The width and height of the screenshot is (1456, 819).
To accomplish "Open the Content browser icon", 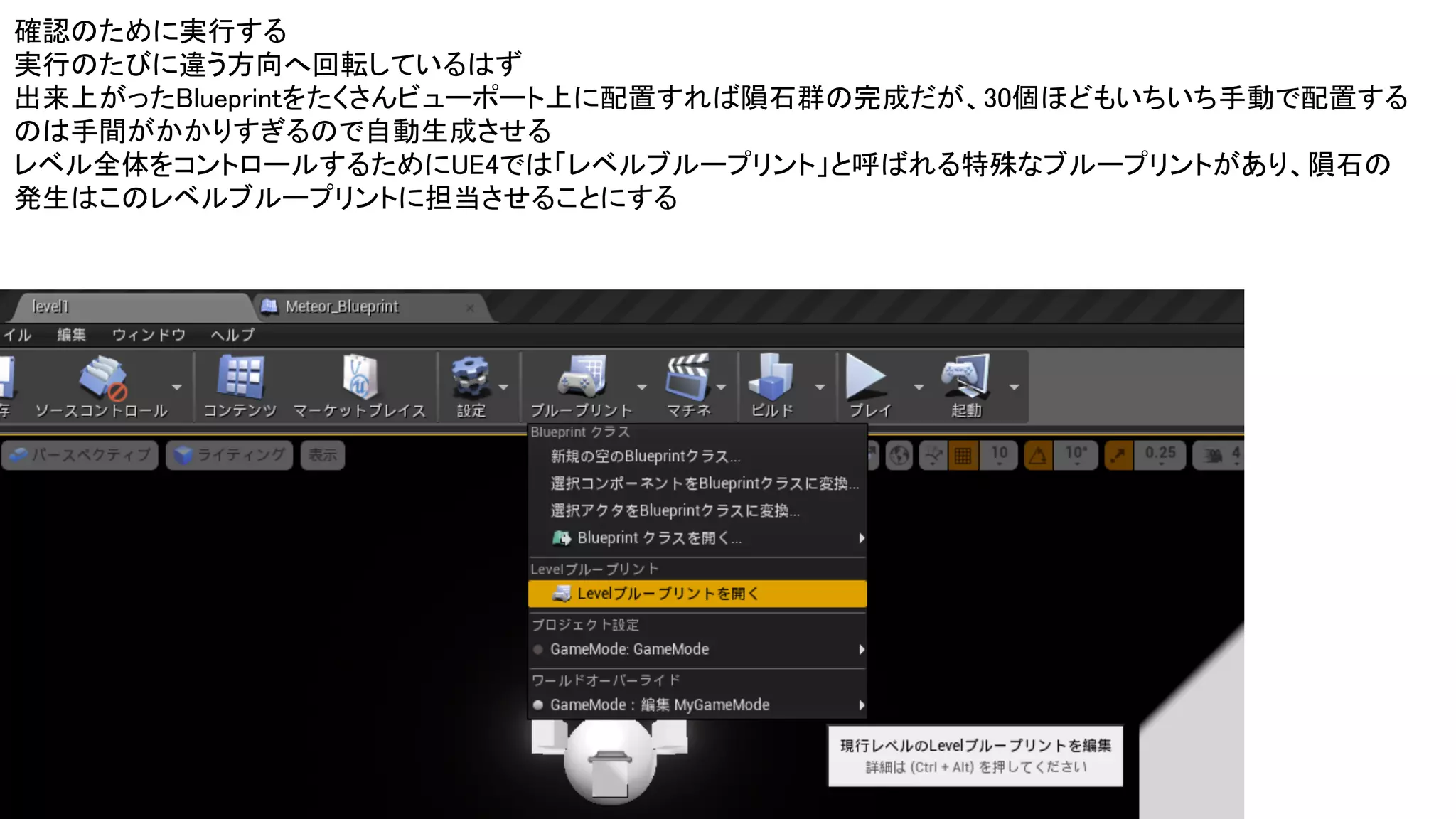I will (241, 375).
